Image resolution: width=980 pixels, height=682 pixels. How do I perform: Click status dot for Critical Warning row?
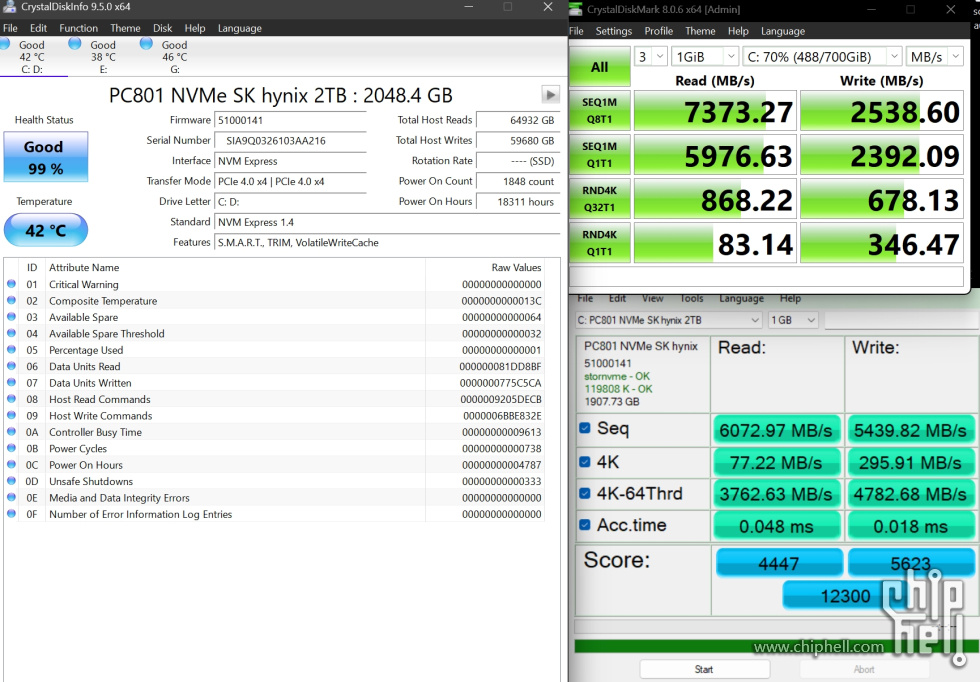[x=11, y=284]
